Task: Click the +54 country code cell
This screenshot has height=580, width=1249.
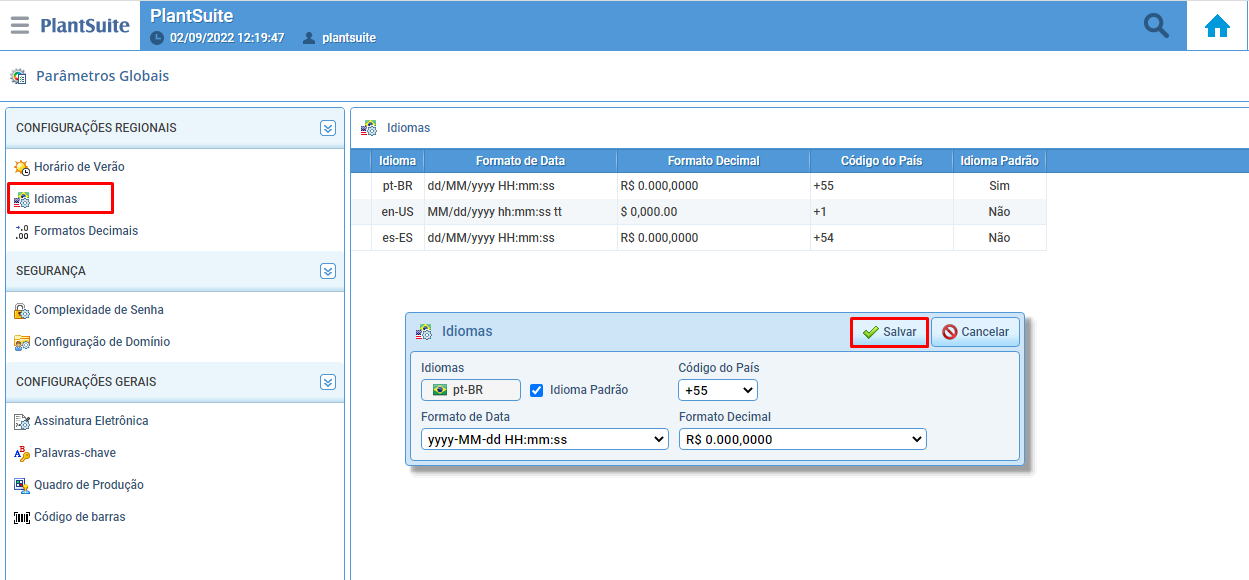Action: [x=881, y=238]
